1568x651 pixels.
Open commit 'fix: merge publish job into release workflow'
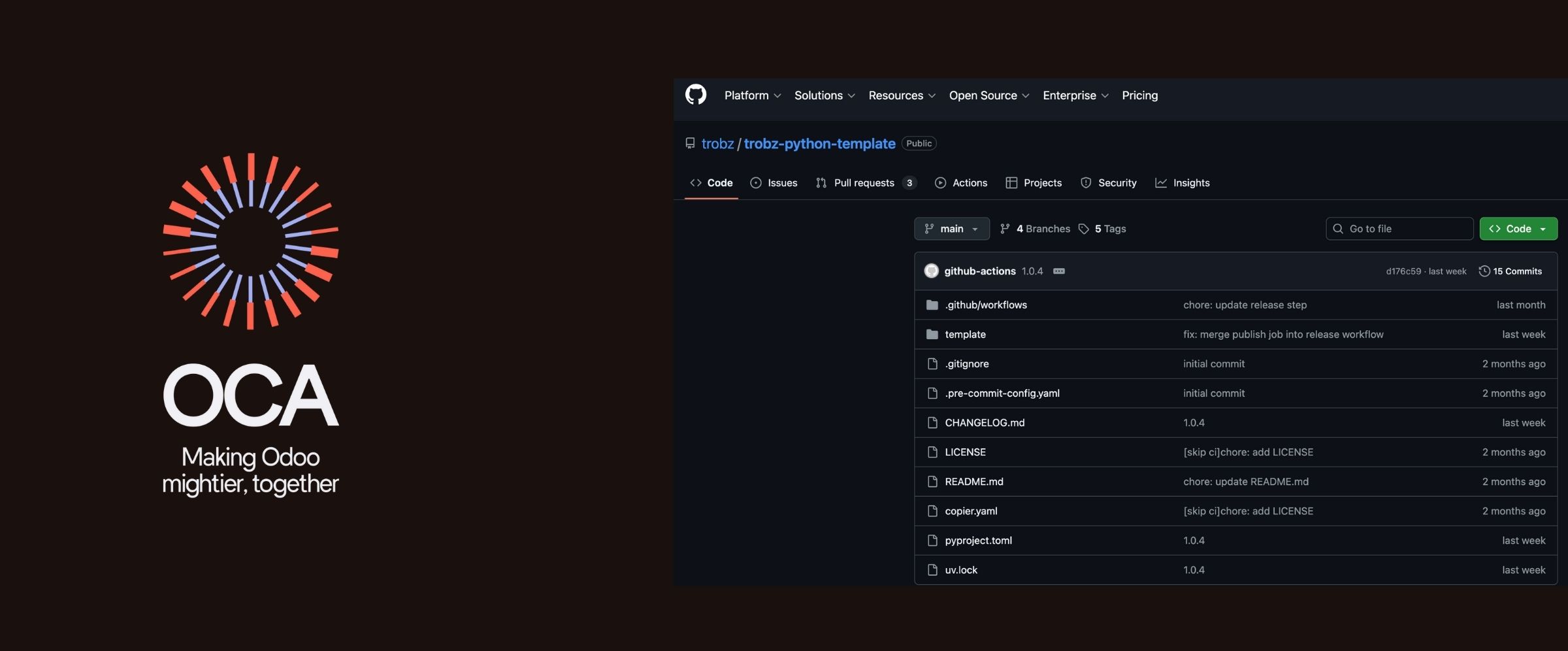click(x=1283, y=334)
